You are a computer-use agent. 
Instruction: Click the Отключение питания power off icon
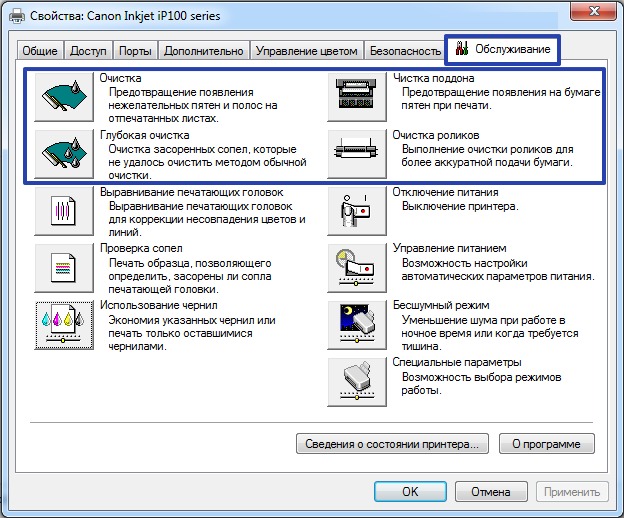click(357, 211)
